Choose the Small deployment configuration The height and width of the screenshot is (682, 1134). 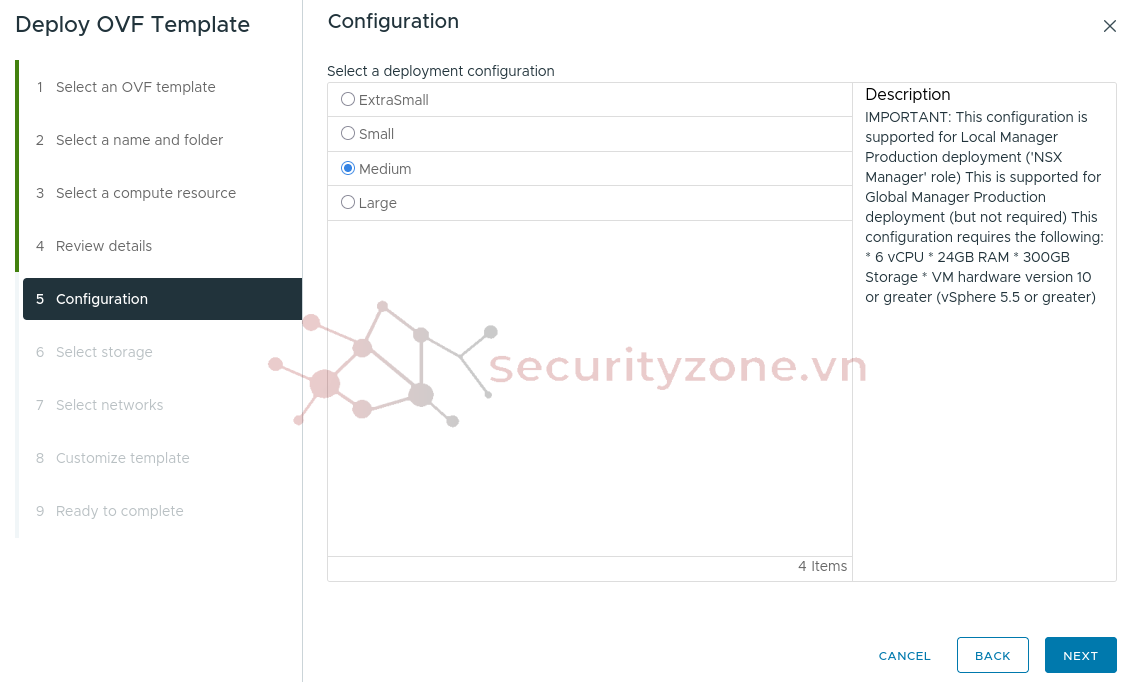[x=348, y=134]
